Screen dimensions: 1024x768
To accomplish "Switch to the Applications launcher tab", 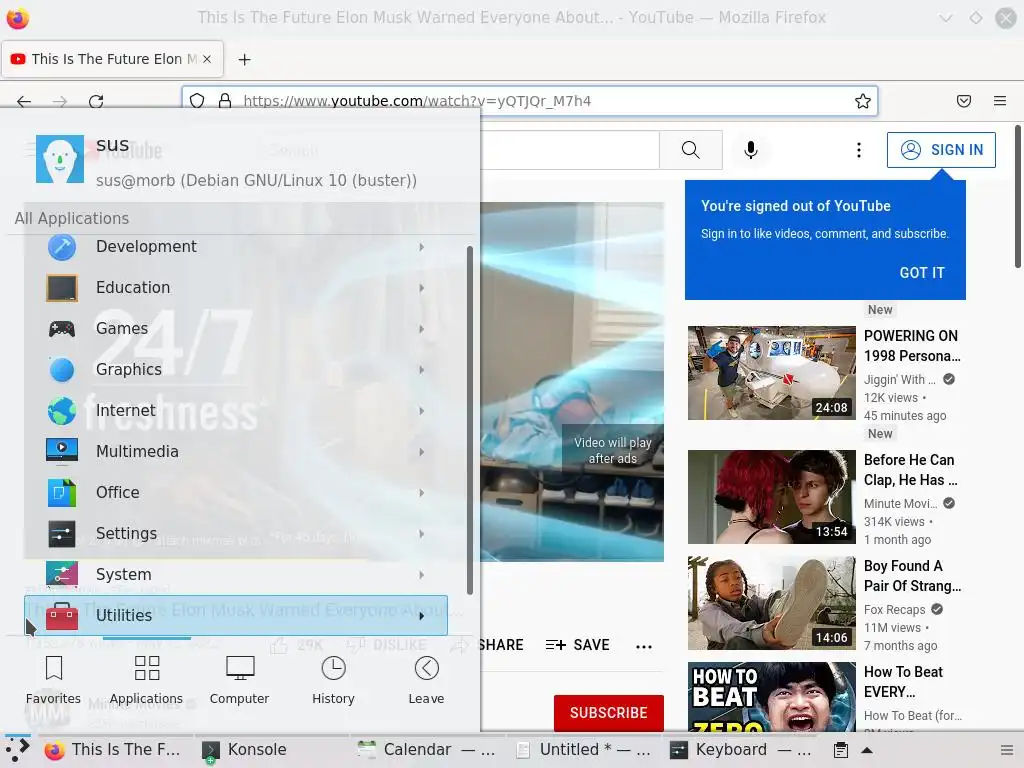I will (146, 681).
